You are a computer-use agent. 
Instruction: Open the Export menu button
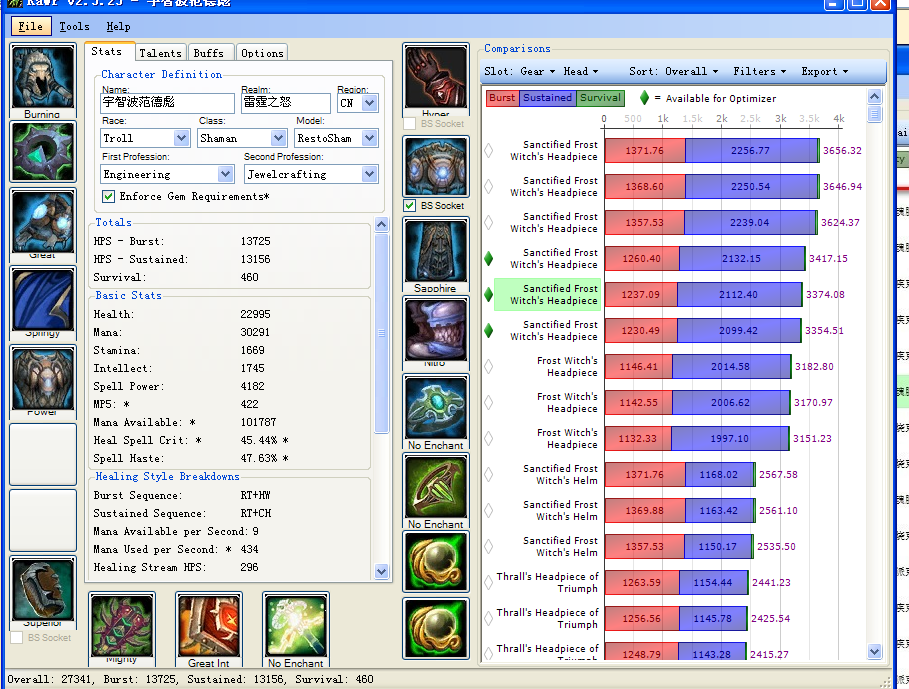click(x=824, y=71)
